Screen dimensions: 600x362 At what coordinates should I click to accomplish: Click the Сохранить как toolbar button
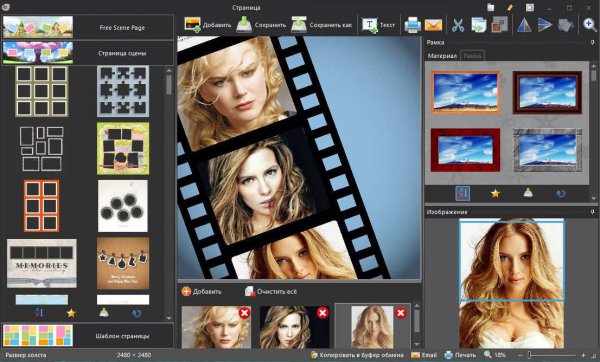321,25
